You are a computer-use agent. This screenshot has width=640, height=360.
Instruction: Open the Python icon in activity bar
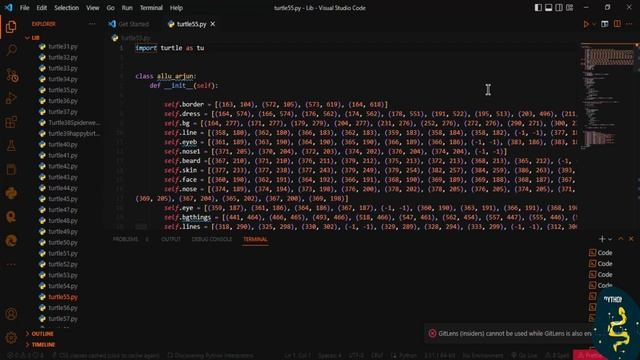11,193
